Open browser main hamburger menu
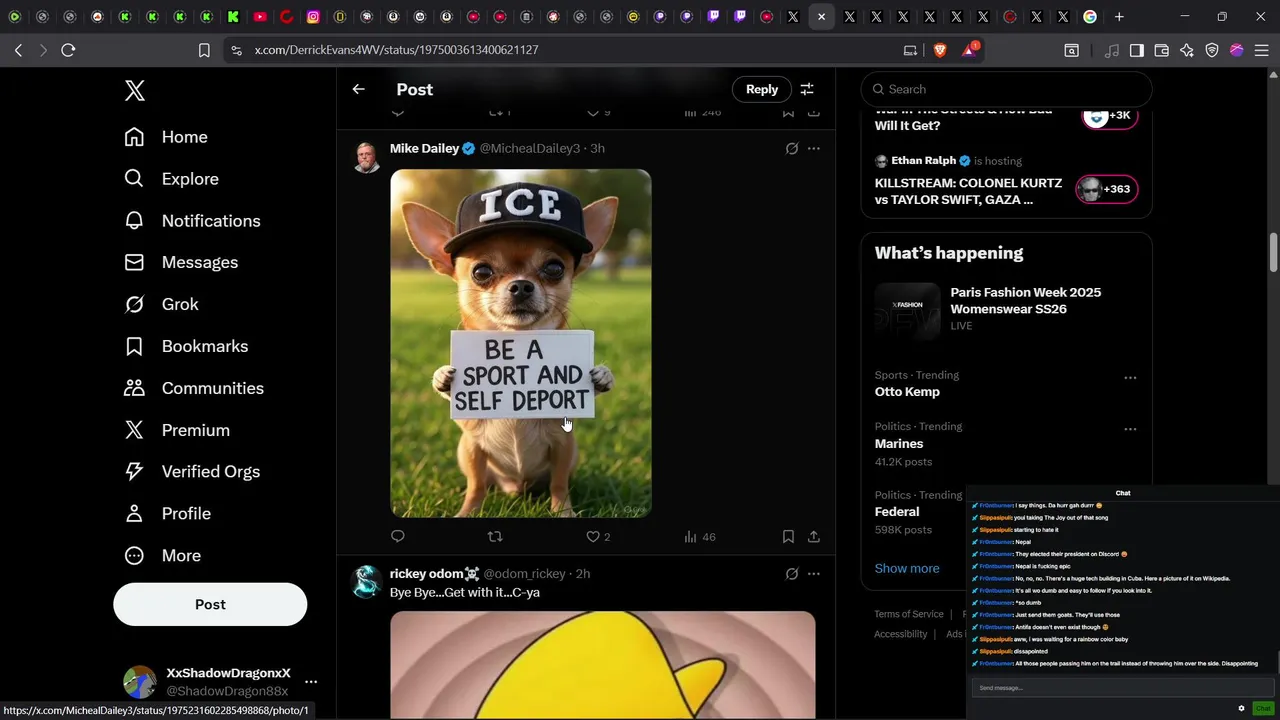Screen dimensions: 1280x720 (x=1262, y=50)
